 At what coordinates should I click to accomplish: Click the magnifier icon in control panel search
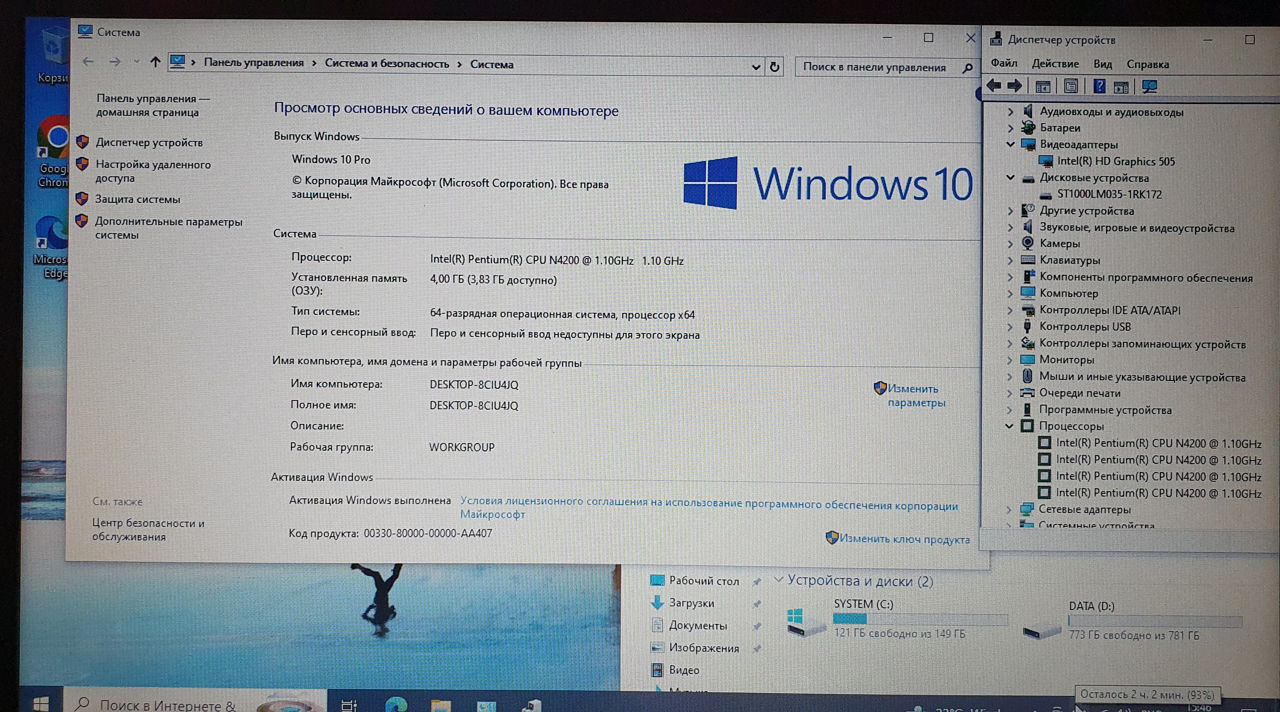pos(967,68)
